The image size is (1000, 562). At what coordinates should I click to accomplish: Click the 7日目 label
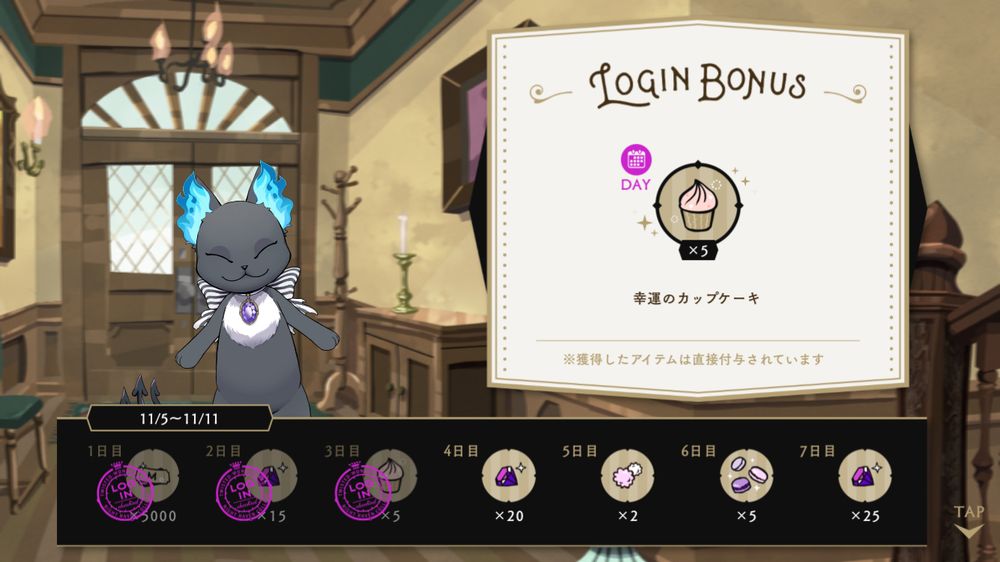[818, 451]
